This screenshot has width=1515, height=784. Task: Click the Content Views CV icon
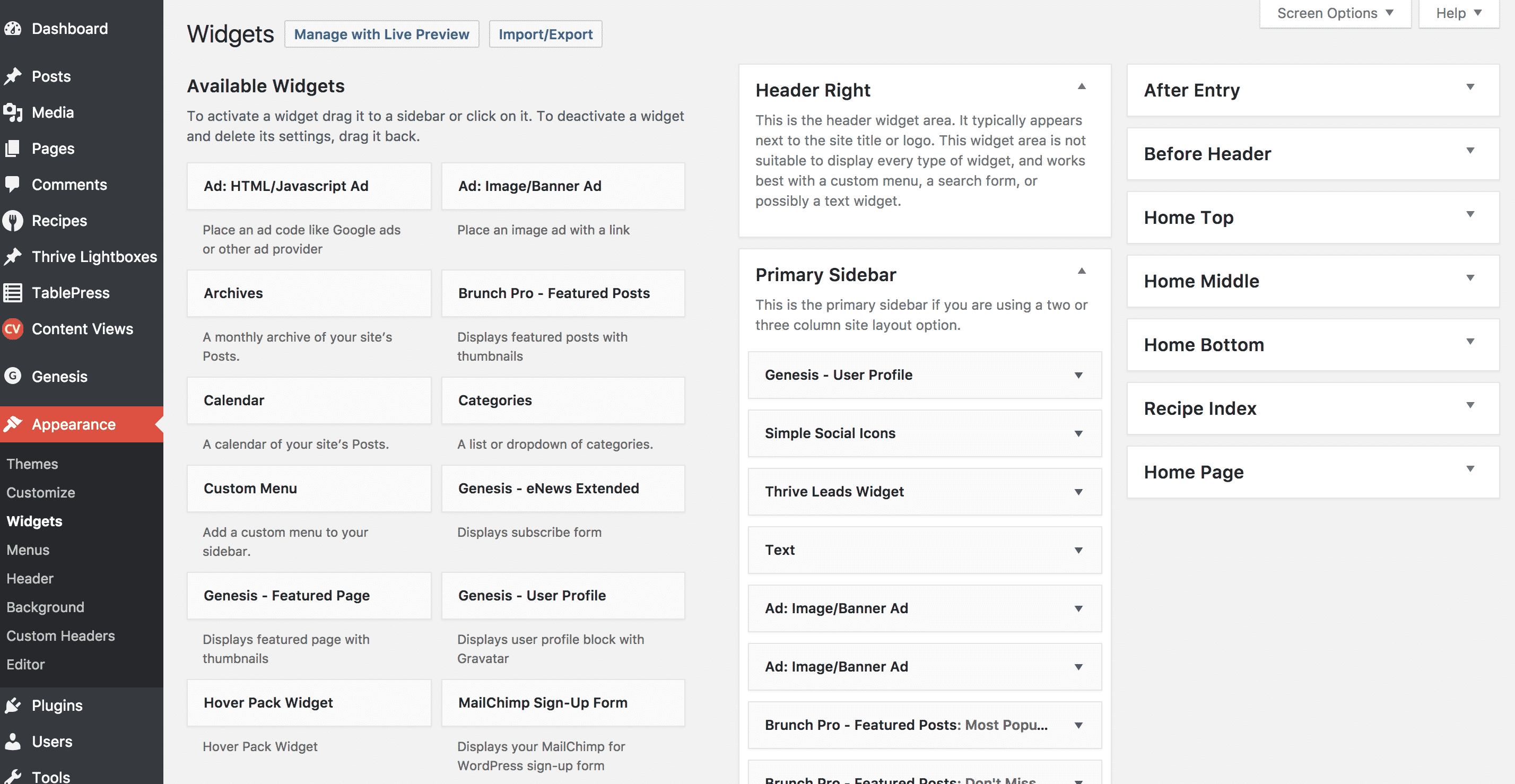(12, 329)
